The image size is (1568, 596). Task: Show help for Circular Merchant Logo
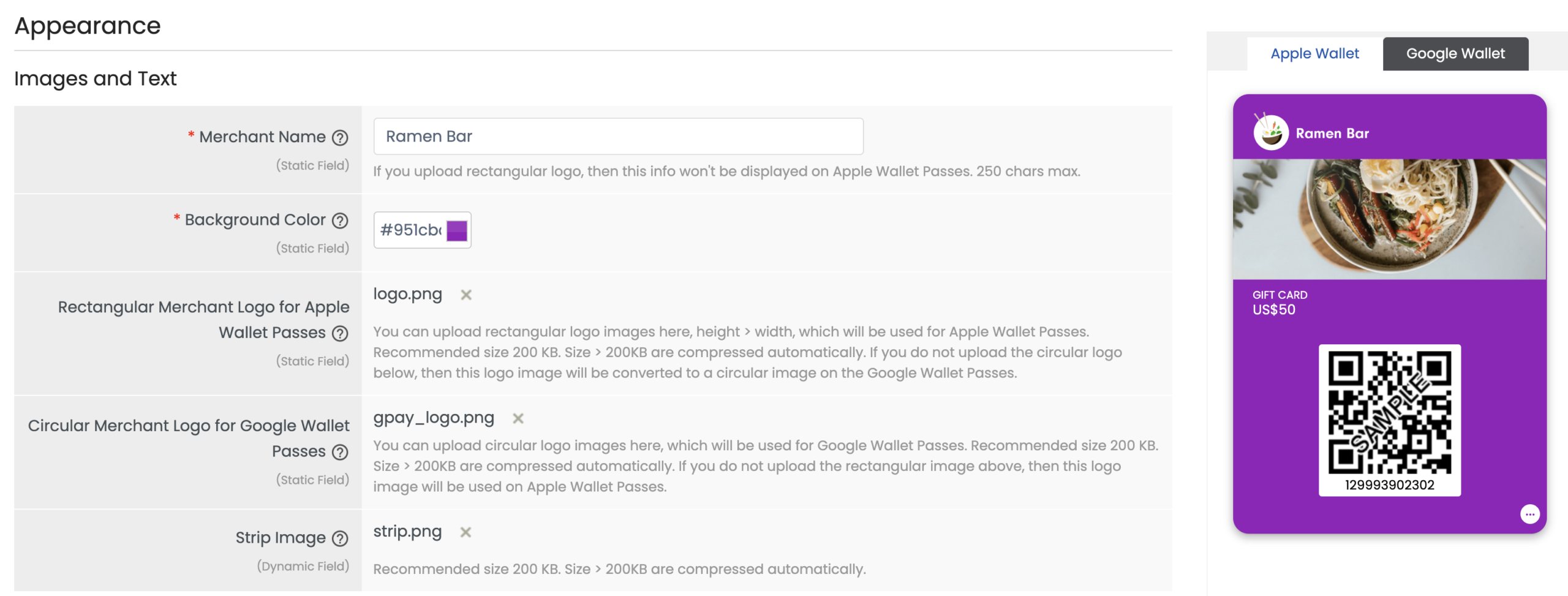tap(340, 453)
